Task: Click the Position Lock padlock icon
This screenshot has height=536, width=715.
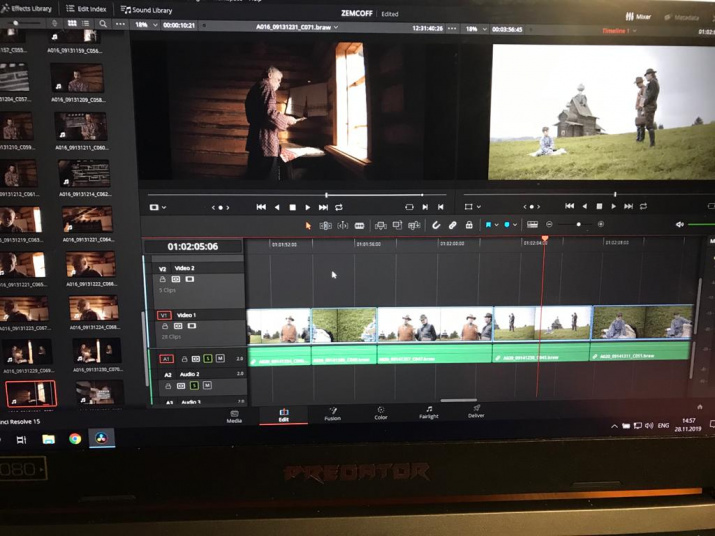Action: [x=469, y=226]
